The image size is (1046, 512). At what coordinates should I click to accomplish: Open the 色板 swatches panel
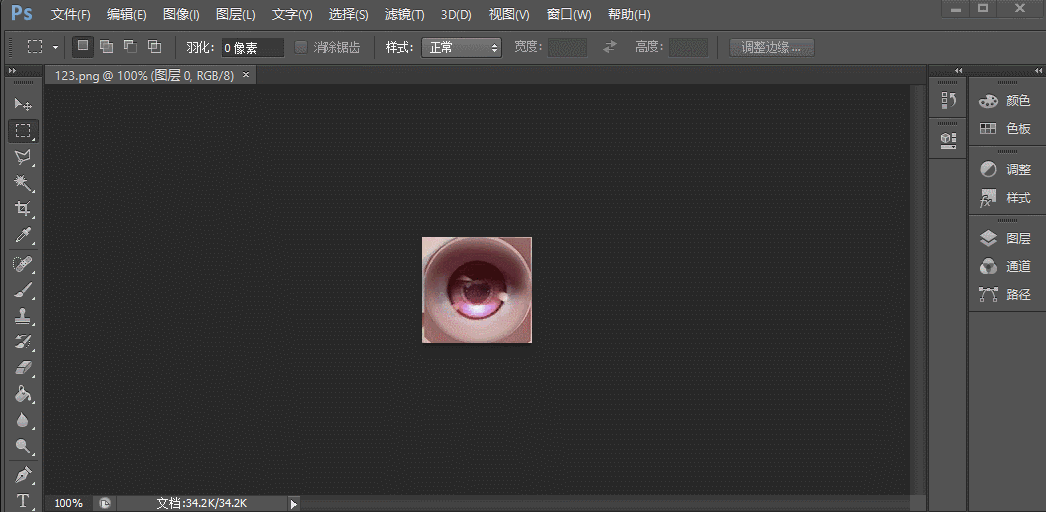tap(1006, 129)
